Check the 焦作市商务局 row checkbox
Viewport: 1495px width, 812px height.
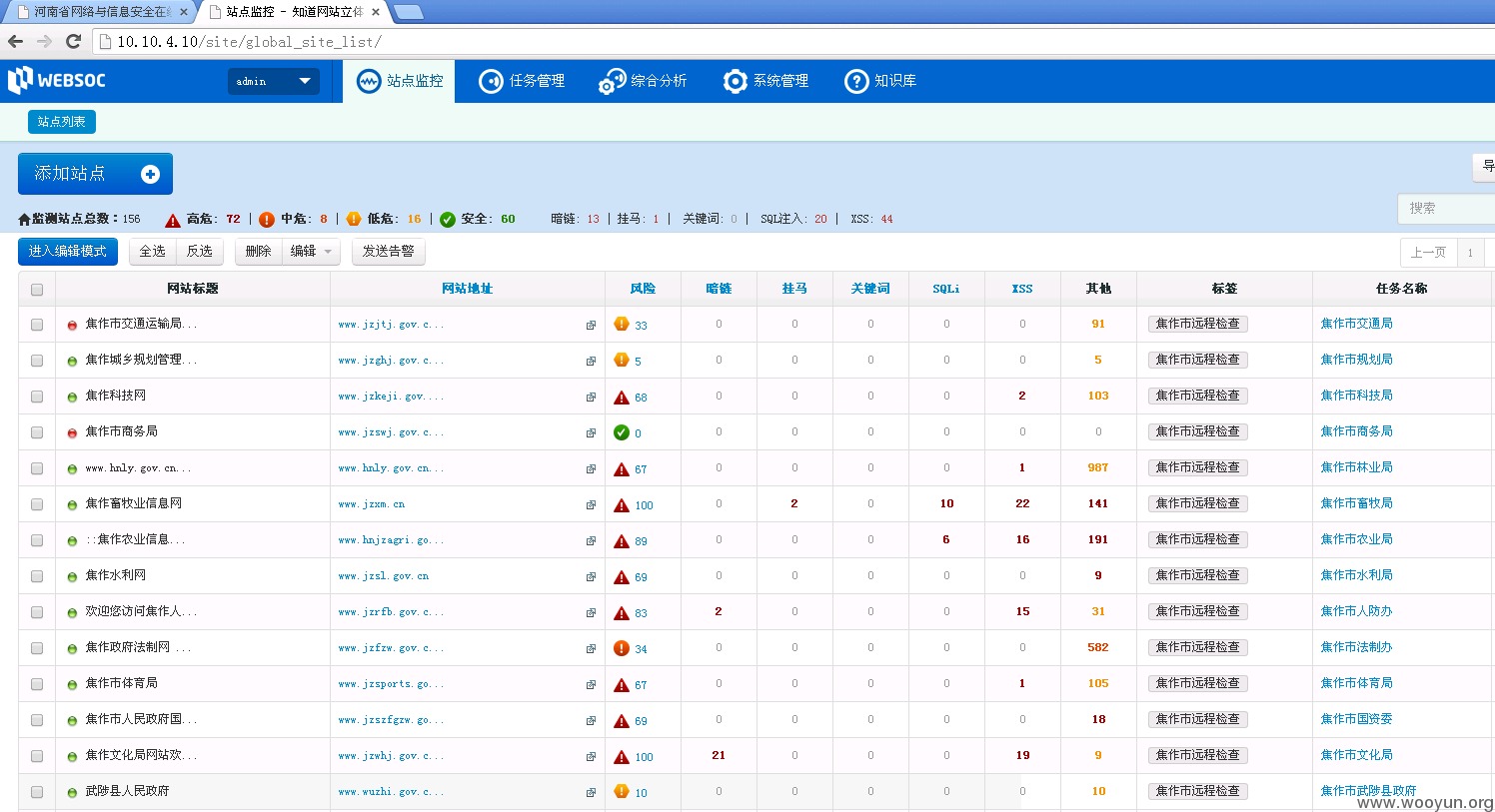[37, 432]
